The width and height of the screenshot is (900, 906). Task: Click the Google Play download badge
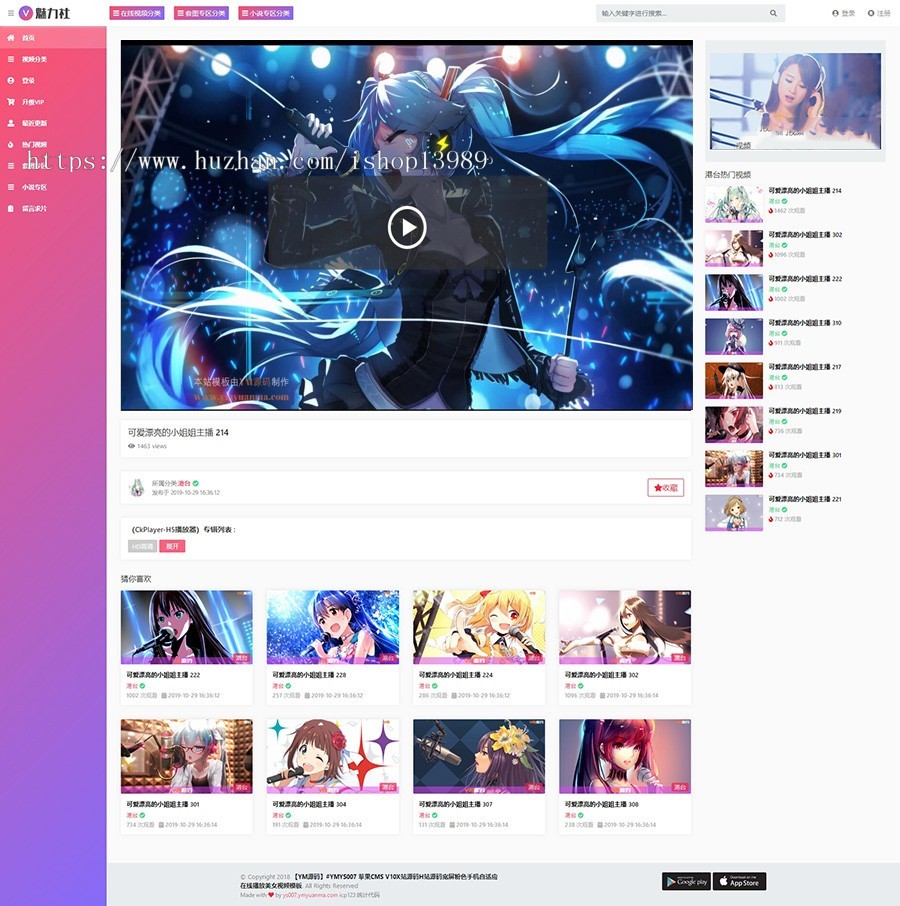coord(686,881)
